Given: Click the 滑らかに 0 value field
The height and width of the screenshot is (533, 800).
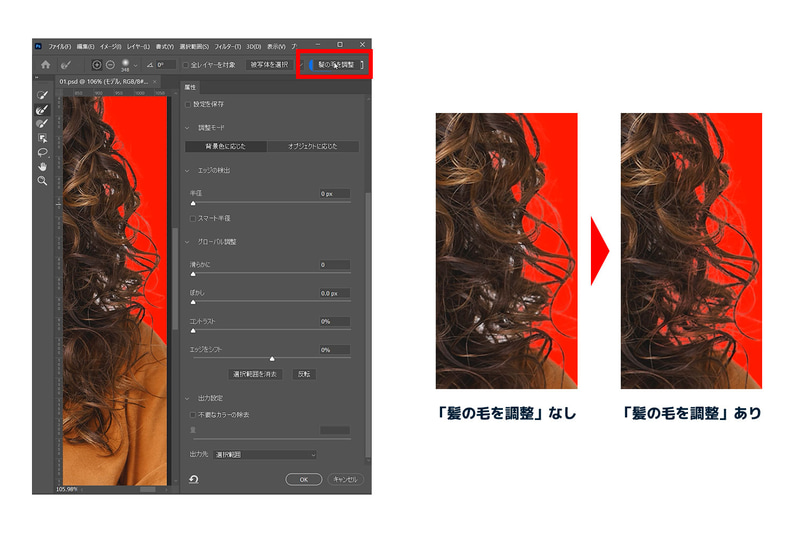Looking at the screenshot, I should (335, 265).
